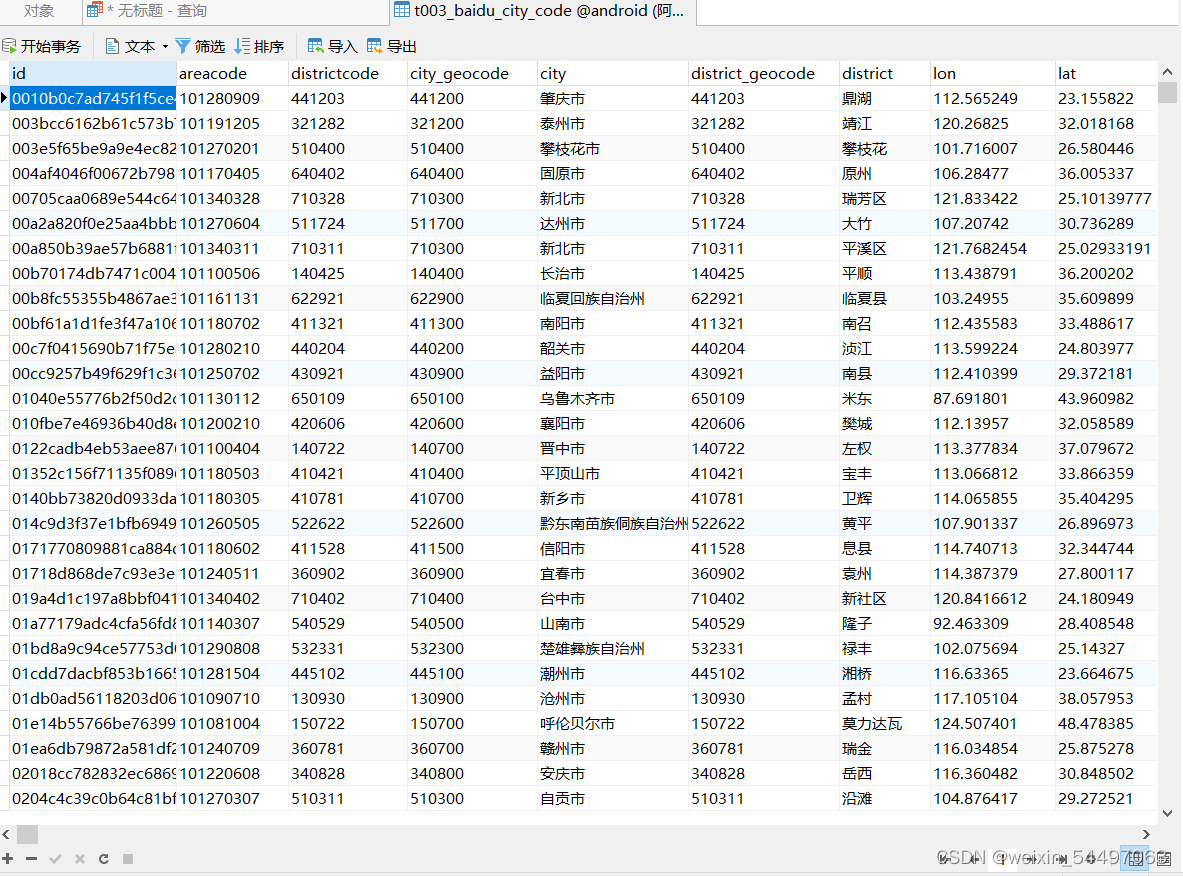
Task: Select city cell 黔东南苗族侗族自治州
Action: (613, 524)
